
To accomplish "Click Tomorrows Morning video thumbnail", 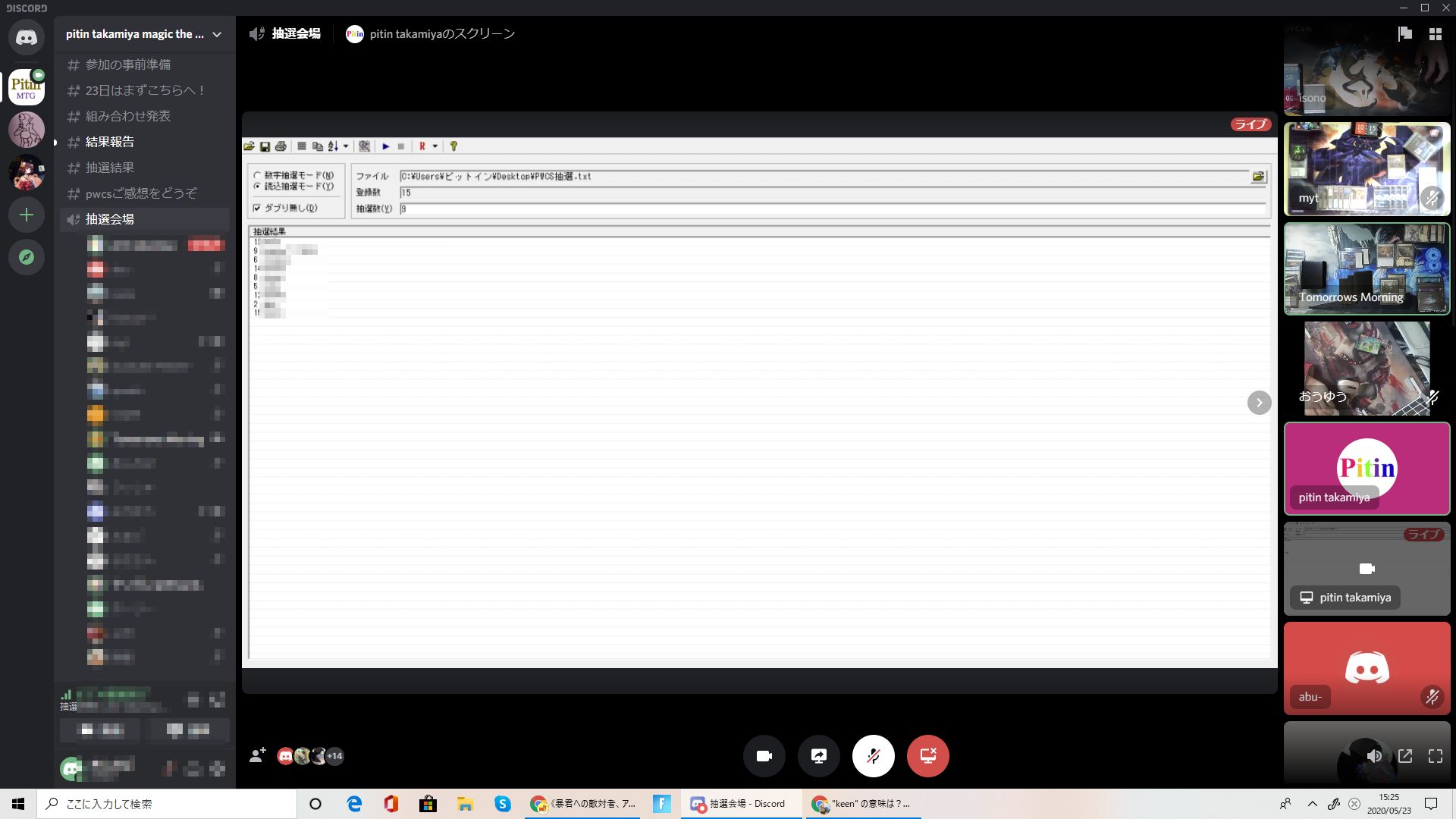I will pyautogui.click(x=1367, y=268).
